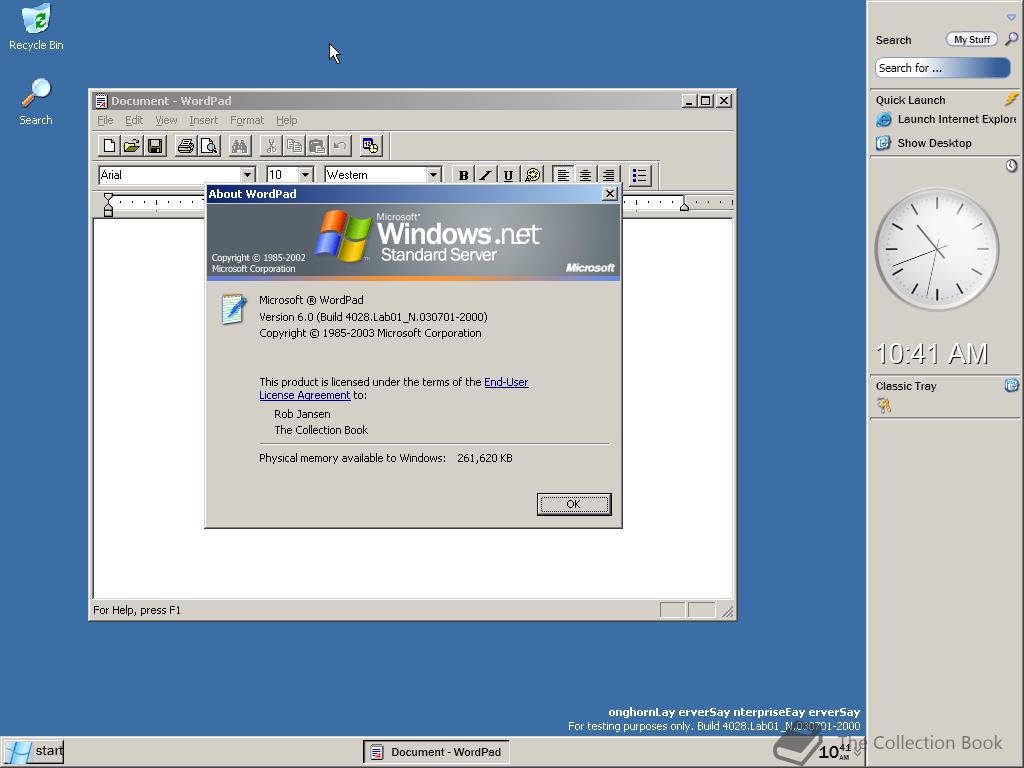1024x768 pixels.
Task: Click the 10:41 AM digital time text
Action: coord(931,354)
